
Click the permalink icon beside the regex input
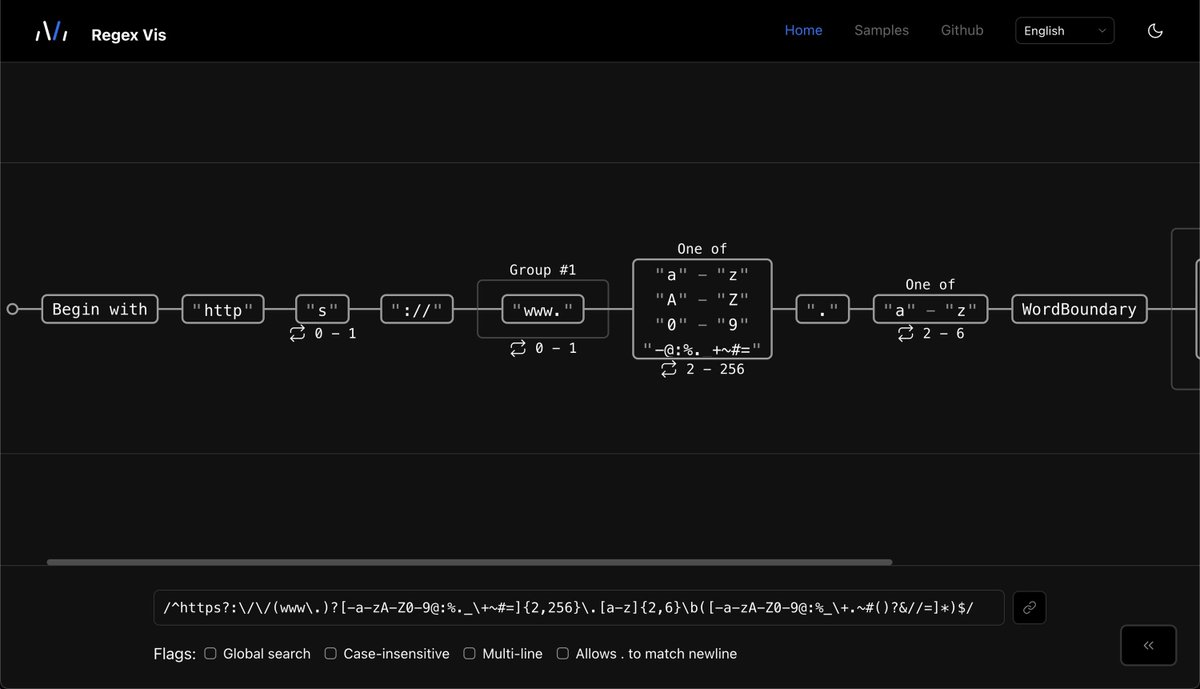1029,607
